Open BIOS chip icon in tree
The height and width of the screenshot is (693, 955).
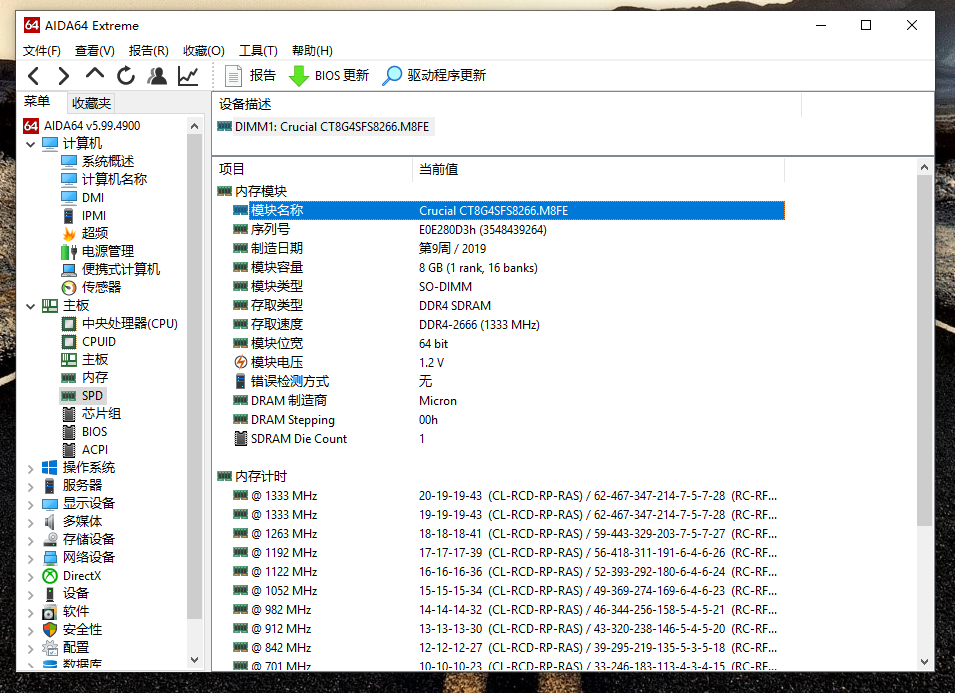pos(69,432)
